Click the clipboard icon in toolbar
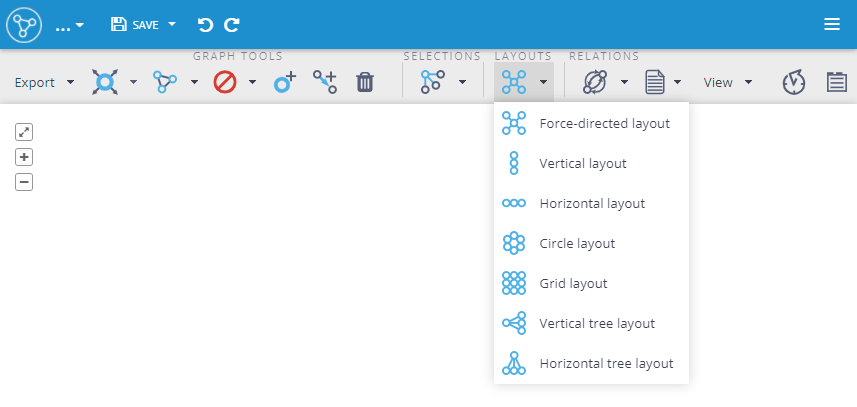 tap(836, 83)
